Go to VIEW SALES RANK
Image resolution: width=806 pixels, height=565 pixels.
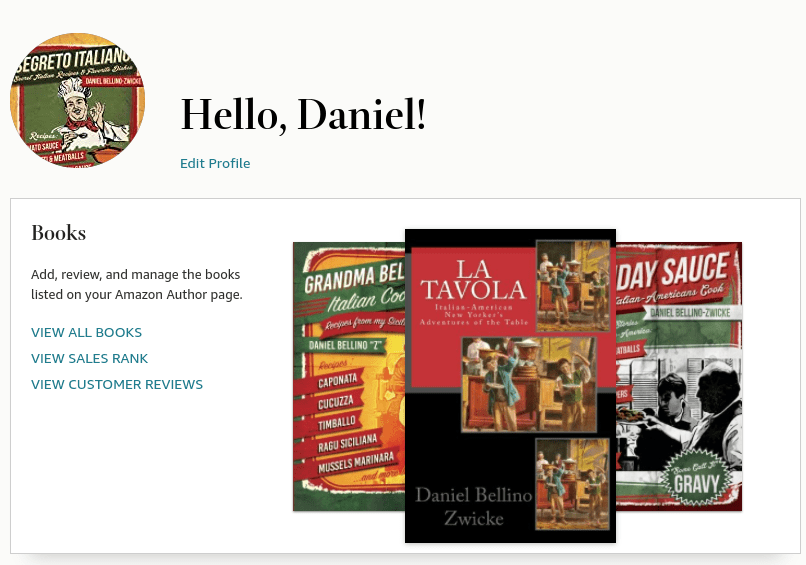point(89,358)
